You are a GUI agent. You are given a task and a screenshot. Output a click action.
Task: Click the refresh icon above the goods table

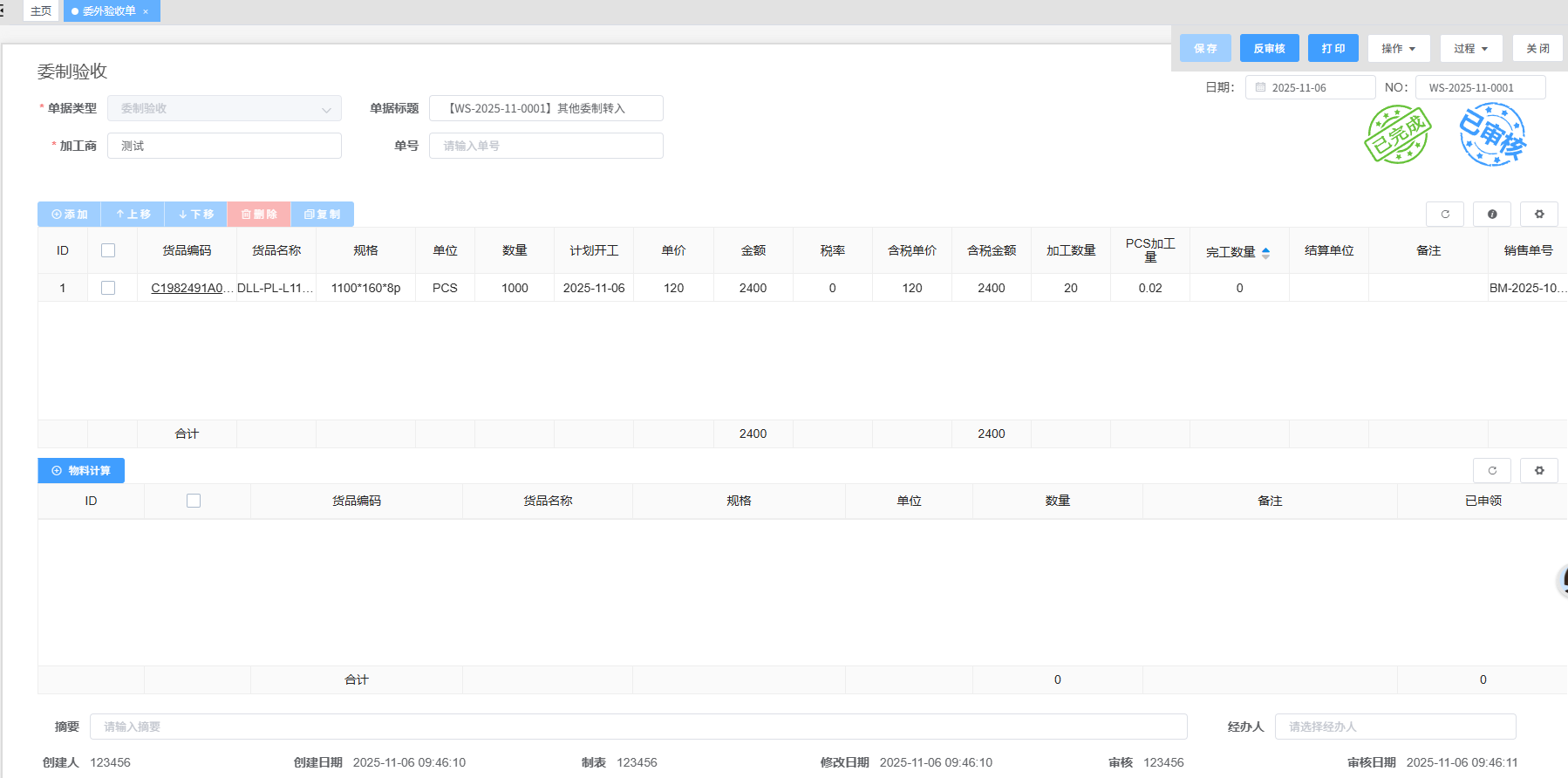[x=1445, y=214]
